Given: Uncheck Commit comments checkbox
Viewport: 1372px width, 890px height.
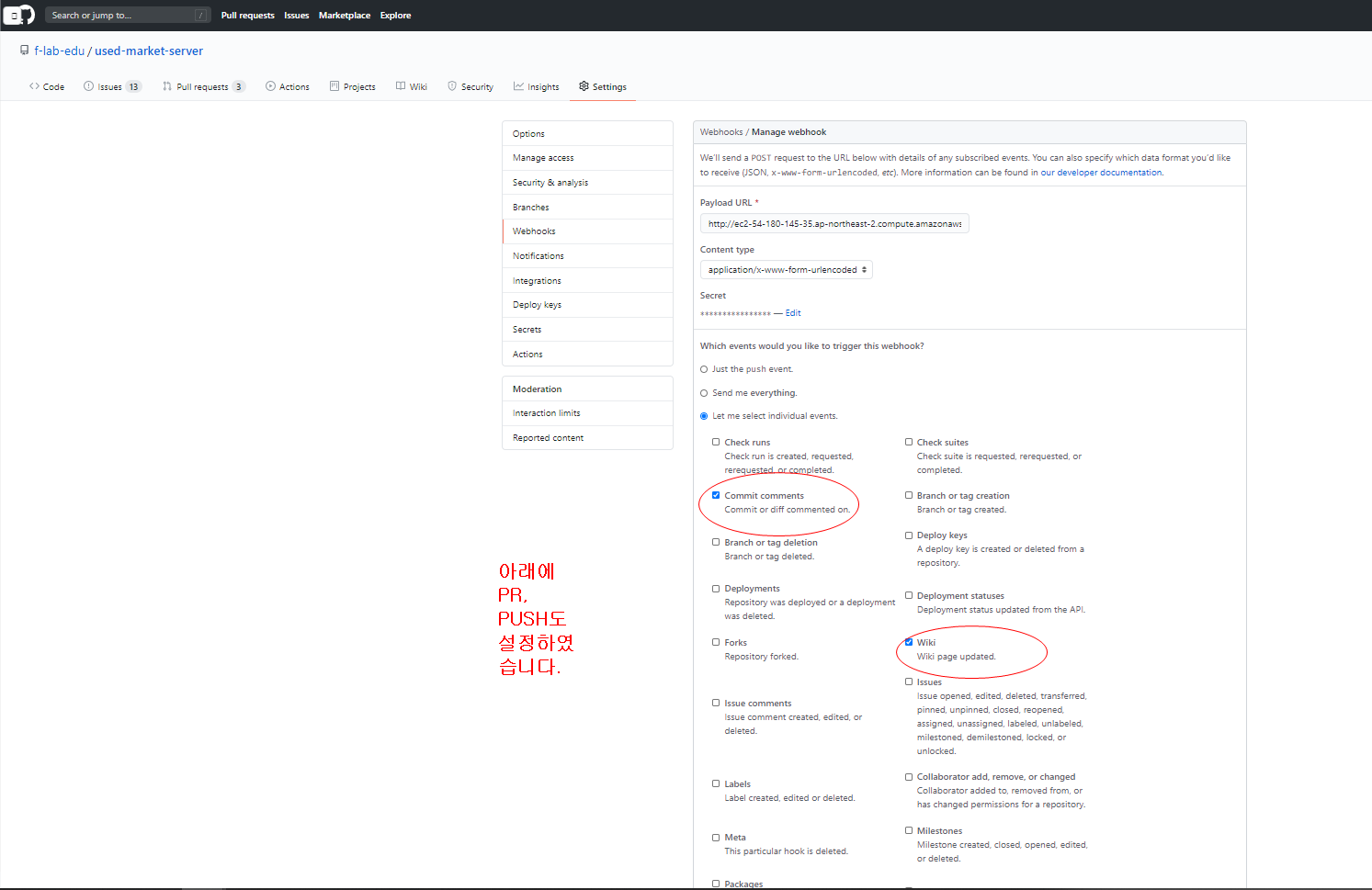Looking at the screenshot, I should 716,495.
